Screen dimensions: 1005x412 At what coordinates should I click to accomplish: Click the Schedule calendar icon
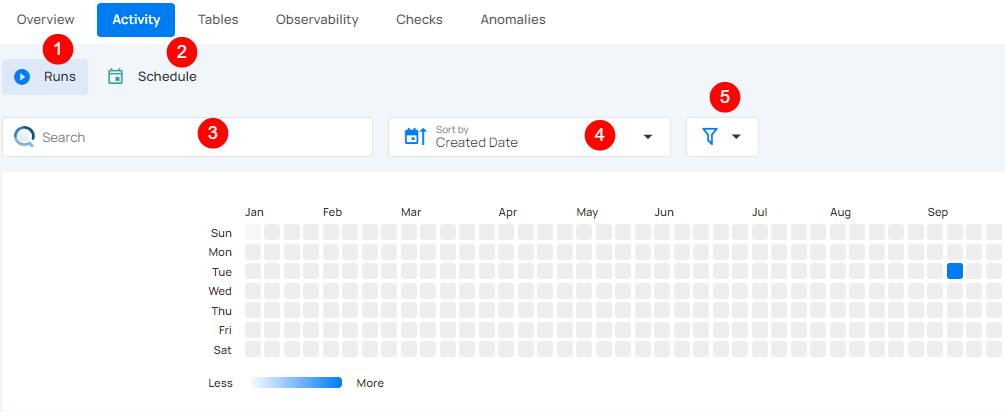[x=116, y=77]
